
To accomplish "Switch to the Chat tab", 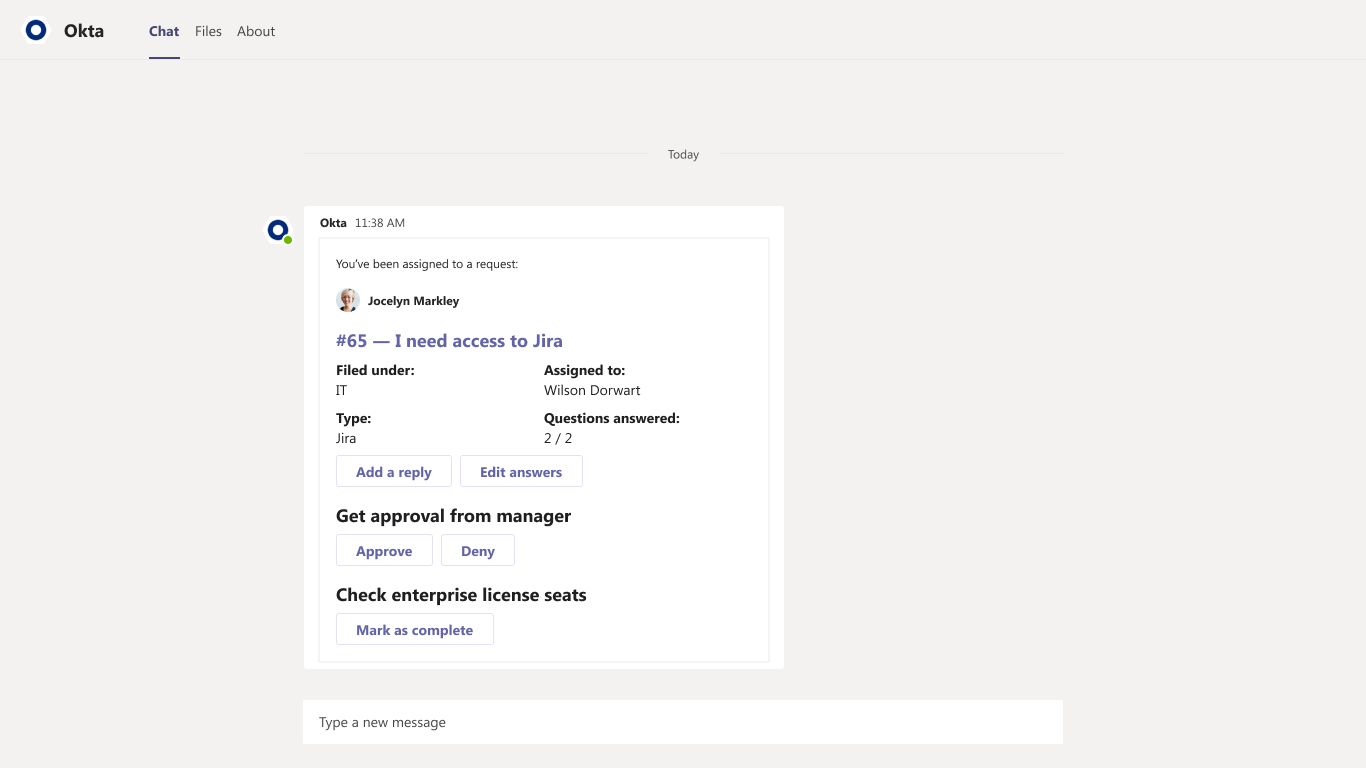I will click(164, 31).
